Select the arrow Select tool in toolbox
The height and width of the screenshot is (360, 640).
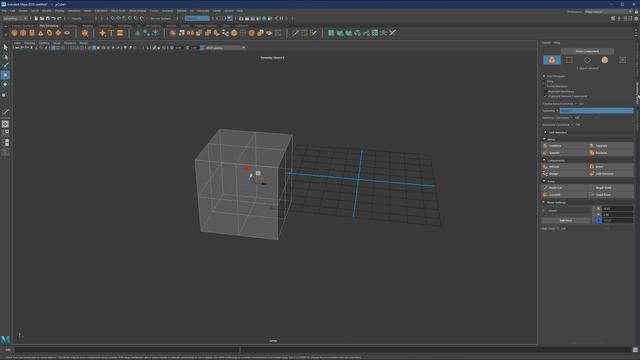click(x=5, y=48)
